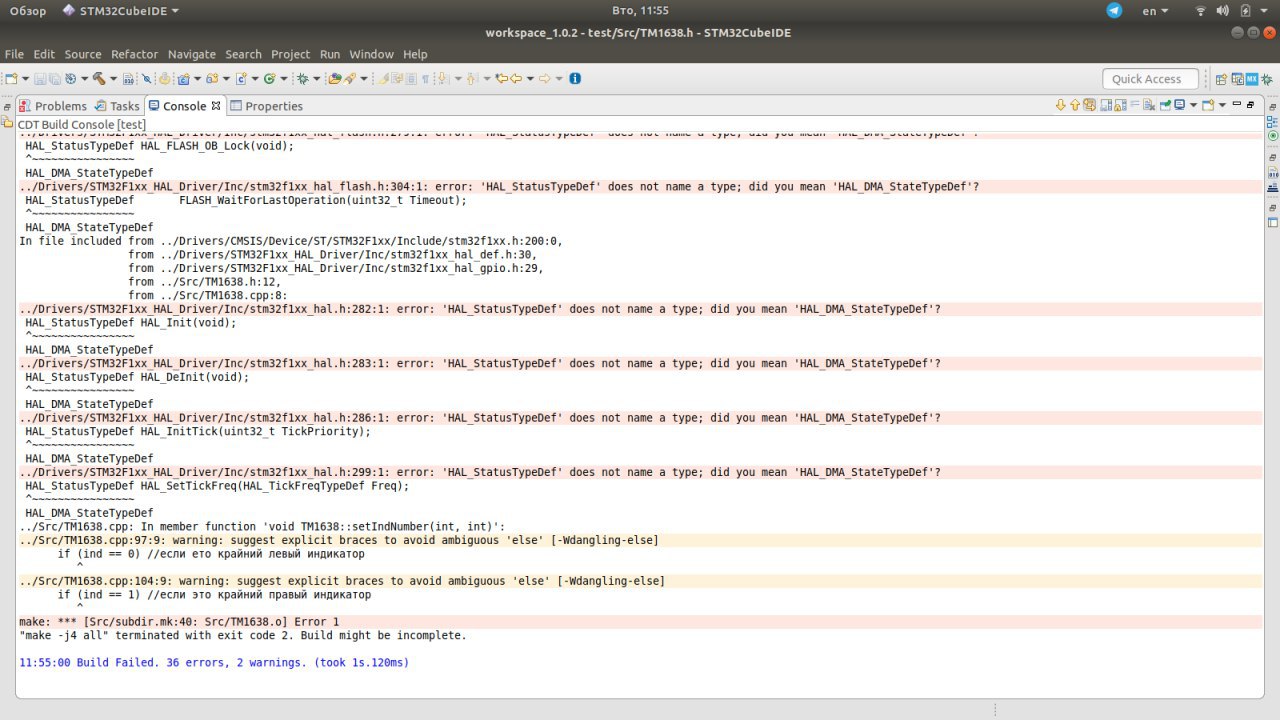Screen dimensions: 1280x720
Task: Expand the New file dropdown arrow
Action: click(x=26, y=79)
